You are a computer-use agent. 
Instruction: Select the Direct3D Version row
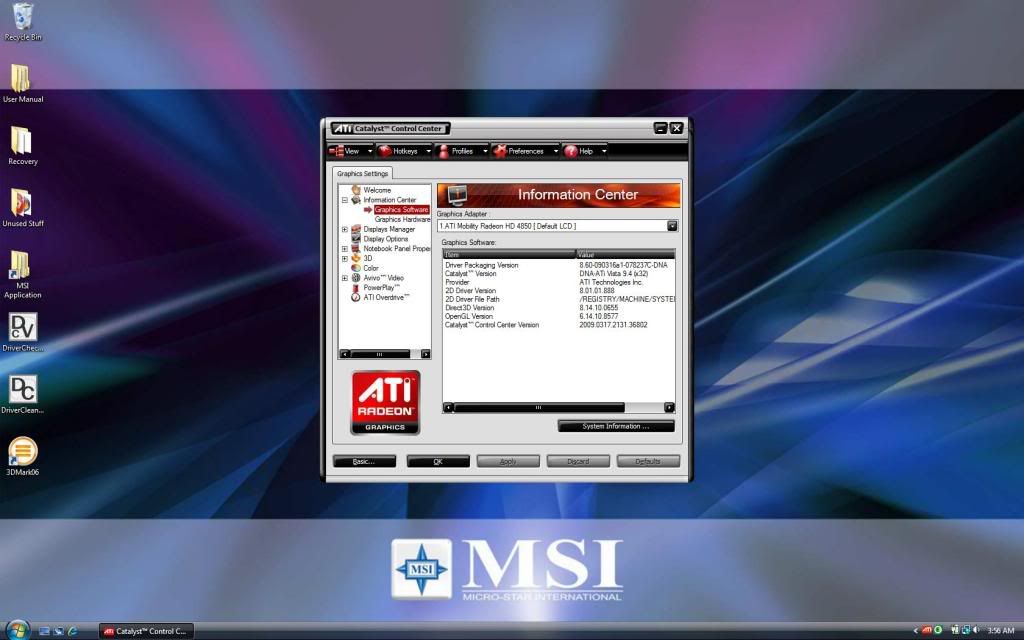[x=559, y=308]
